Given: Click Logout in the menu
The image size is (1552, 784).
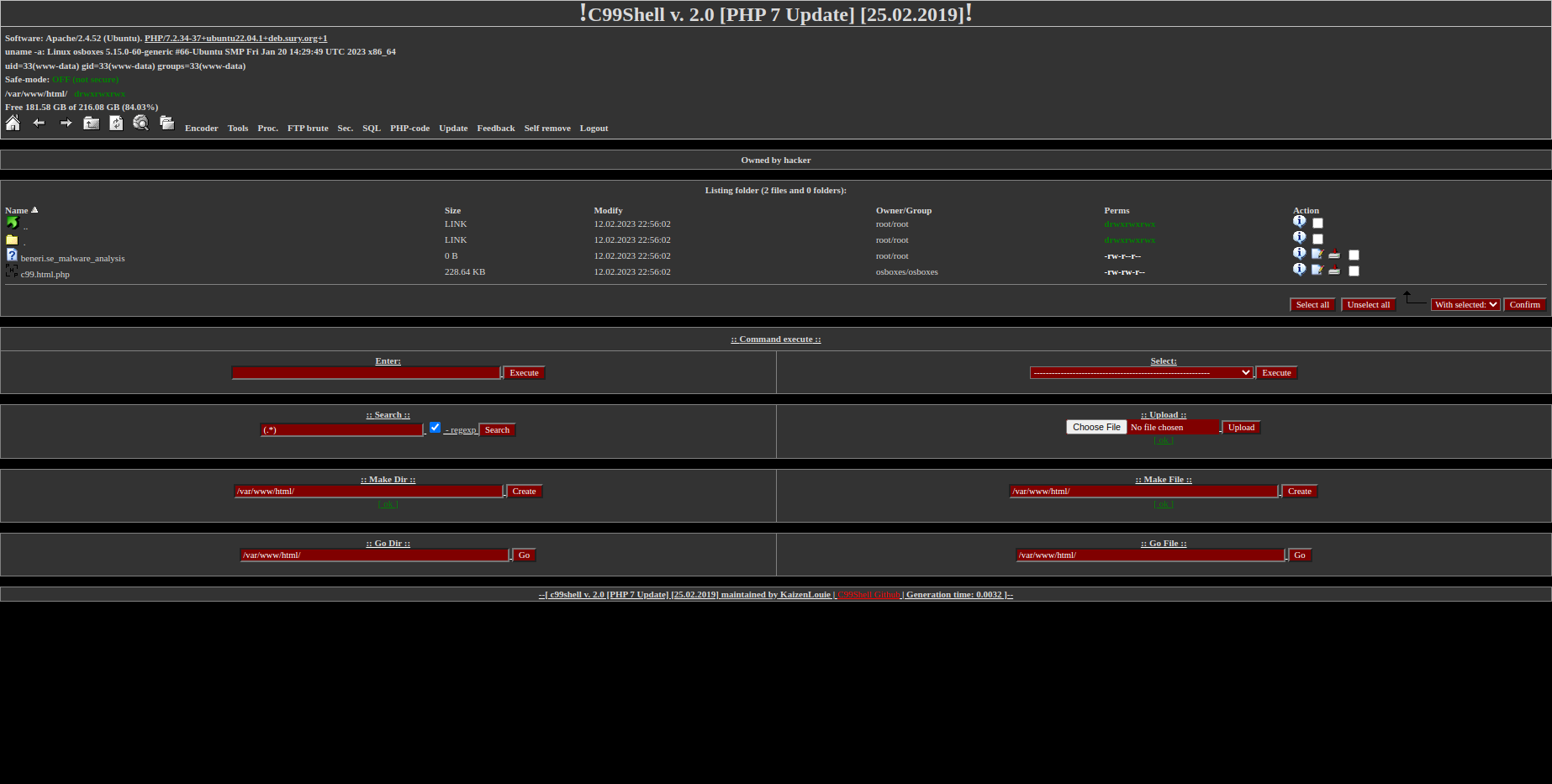Looking at the screenshot, I should [594, 129].
